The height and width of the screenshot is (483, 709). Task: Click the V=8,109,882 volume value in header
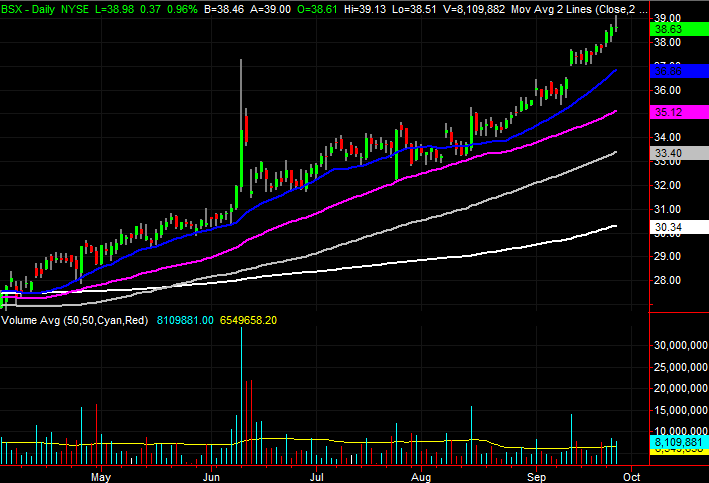[474, 9]
